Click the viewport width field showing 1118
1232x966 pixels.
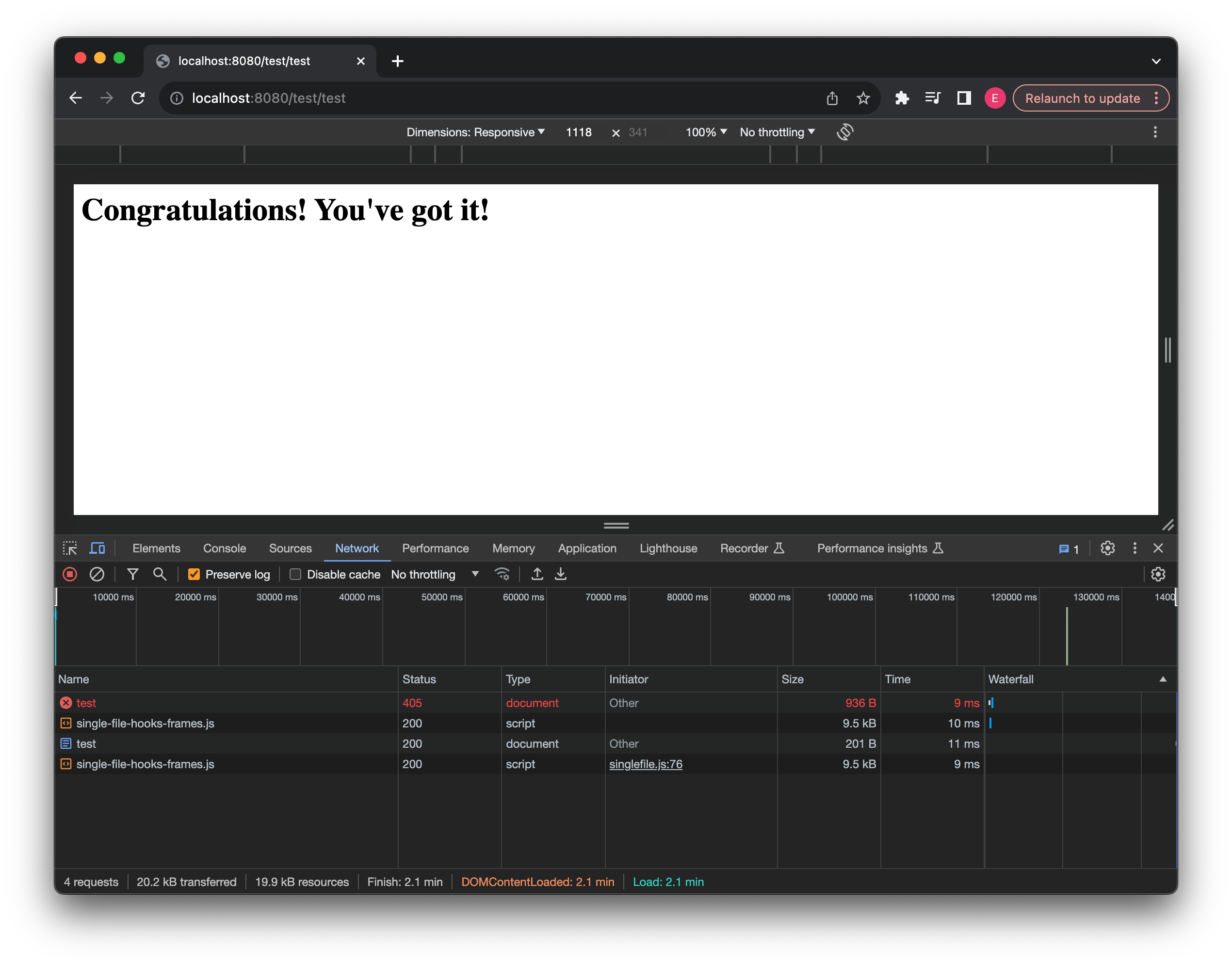click(579, 132)
